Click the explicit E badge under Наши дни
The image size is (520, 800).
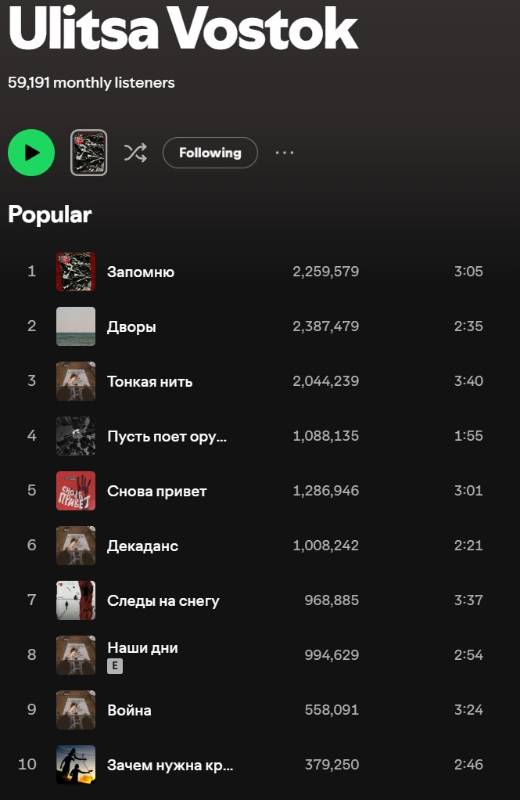115,665
